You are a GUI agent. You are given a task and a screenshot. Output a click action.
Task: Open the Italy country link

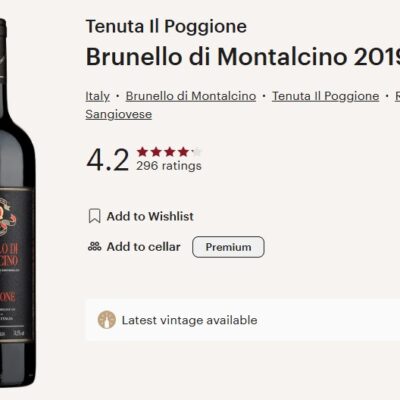point(97,96)
